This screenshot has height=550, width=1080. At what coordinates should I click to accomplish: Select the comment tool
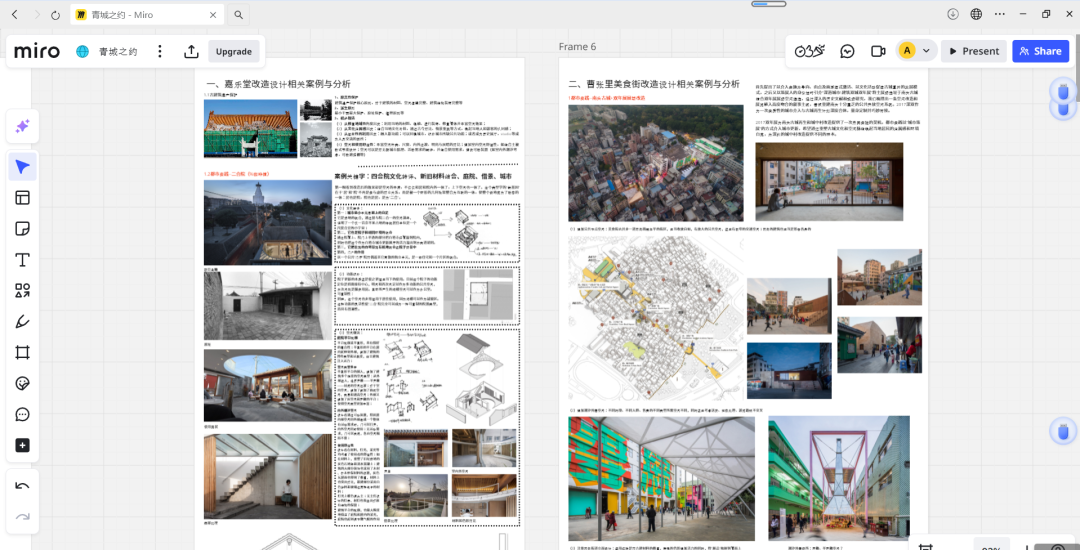click(22, 415)
